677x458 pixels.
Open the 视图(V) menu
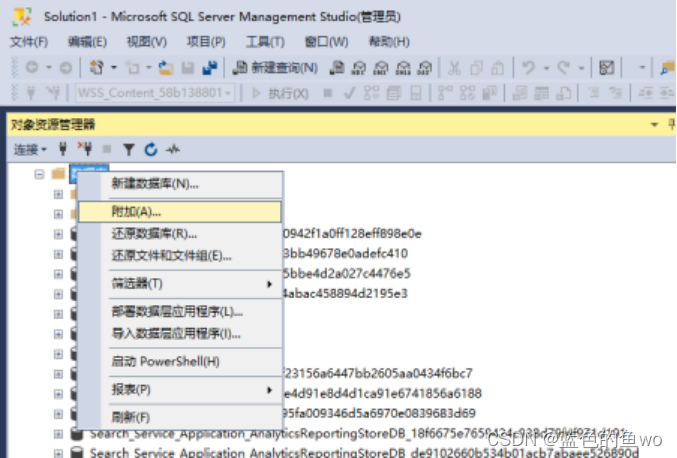pyautogui.click(x=146, y=42)
